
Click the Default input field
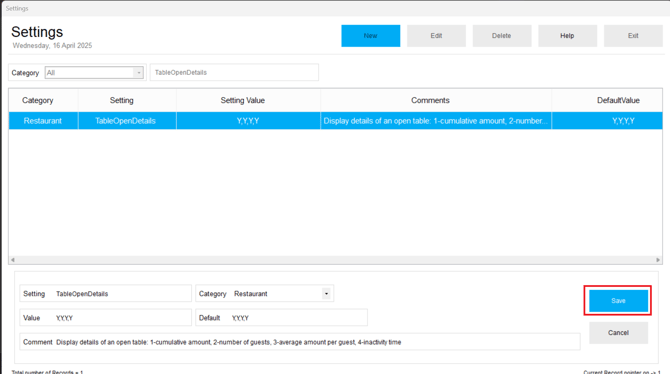(x=282, y=318)
